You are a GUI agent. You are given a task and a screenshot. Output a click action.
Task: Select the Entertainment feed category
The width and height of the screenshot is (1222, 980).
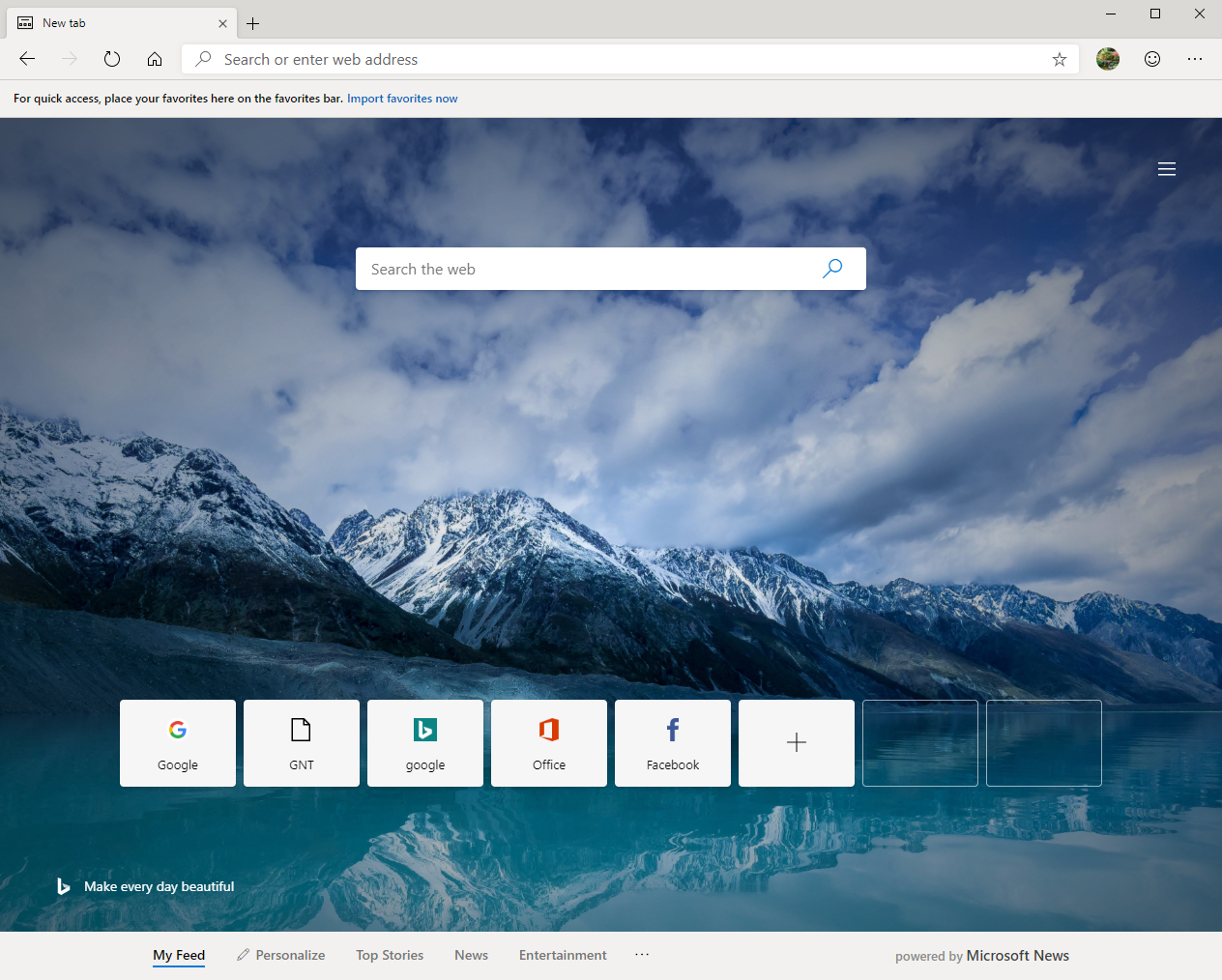[x=562, y=955]
